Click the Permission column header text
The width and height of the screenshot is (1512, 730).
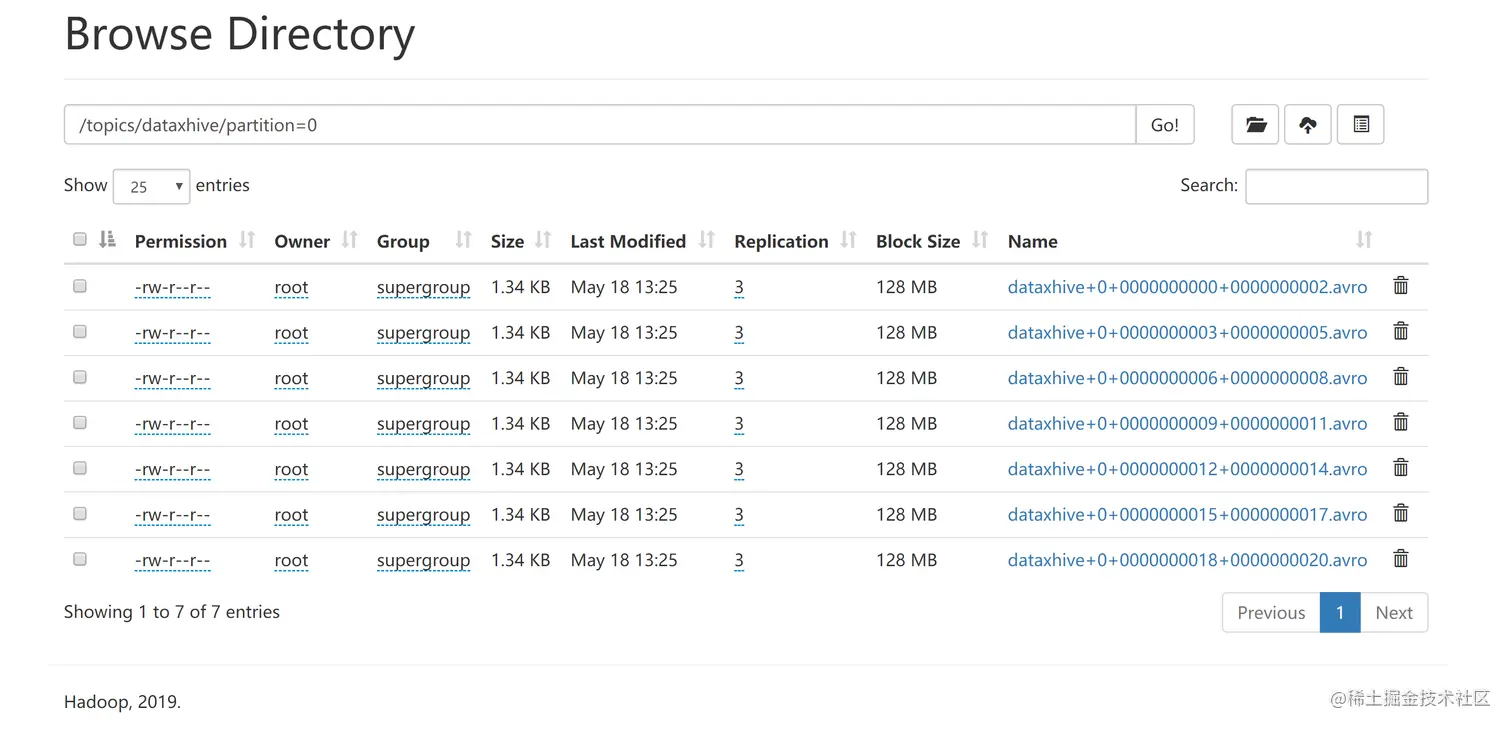click(181, 241)
